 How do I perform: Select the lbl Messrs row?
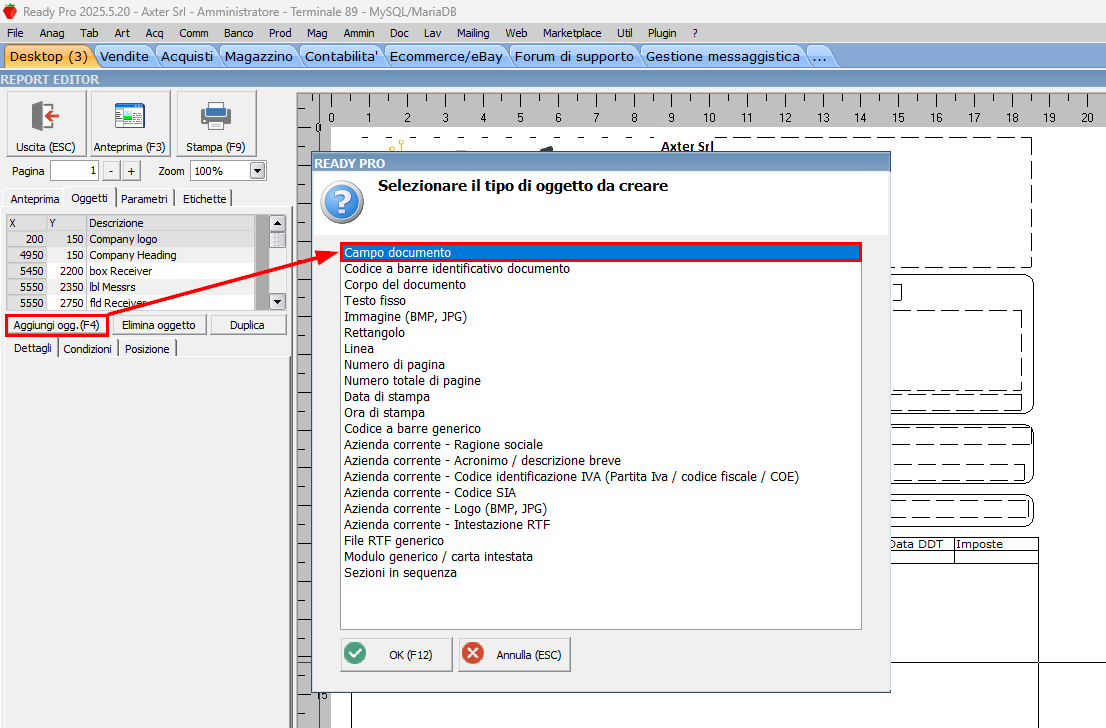tap(130, 287)
